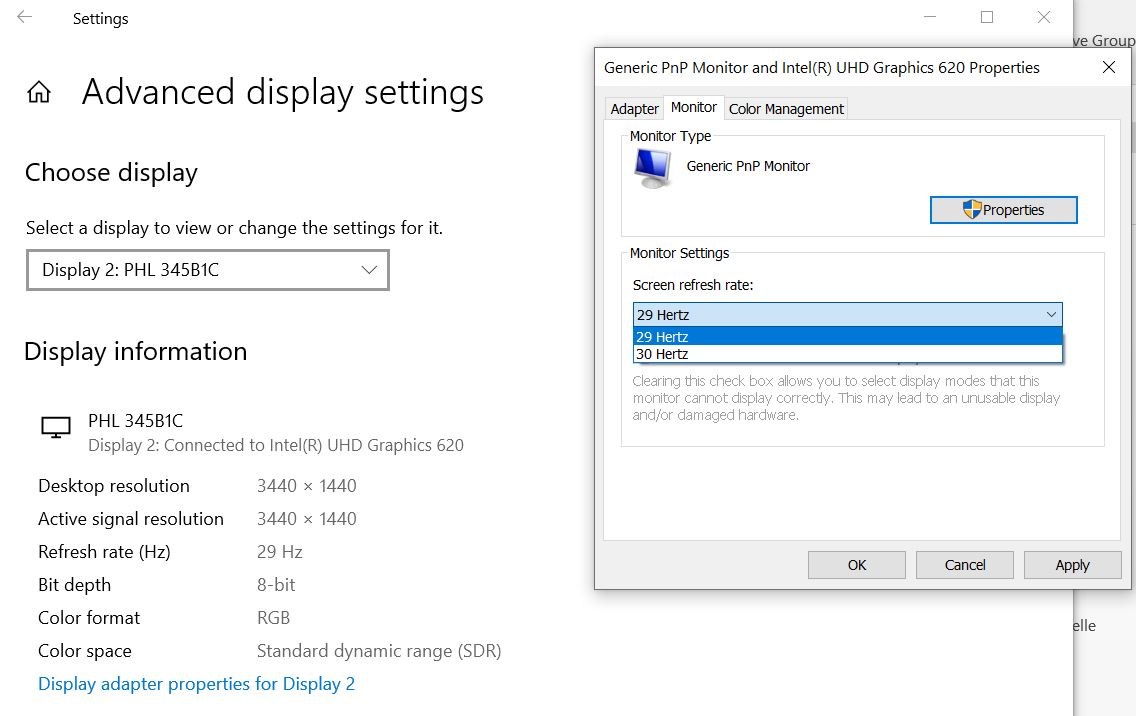
Task: Click the 29 Hz refresh rate value
Action: tap(280, 552)
